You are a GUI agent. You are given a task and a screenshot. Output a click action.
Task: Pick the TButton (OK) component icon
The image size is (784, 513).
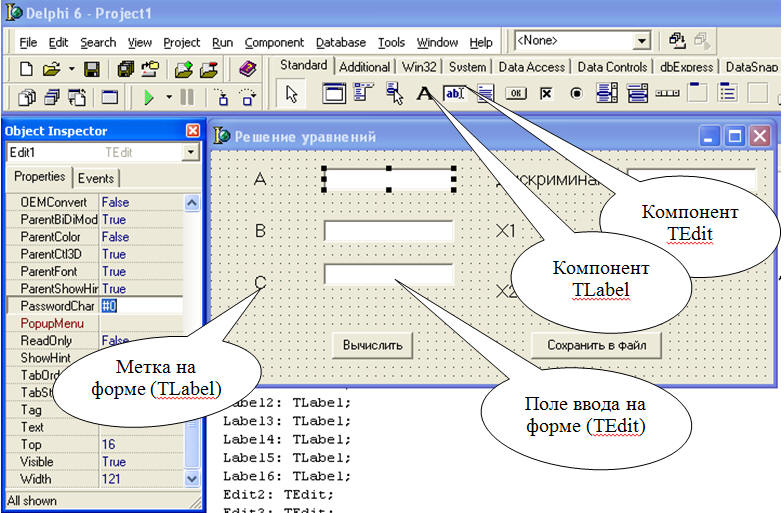click(x=516, y=95)
